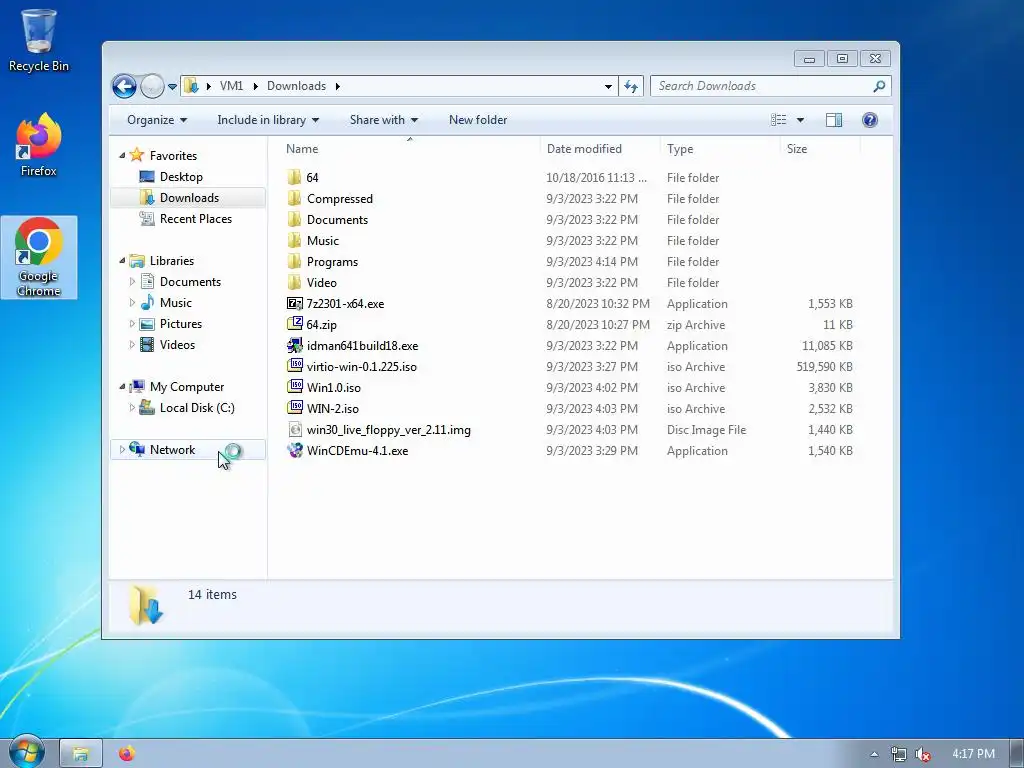
Task: Open Explorer help icon
Action: coord(870,120)
